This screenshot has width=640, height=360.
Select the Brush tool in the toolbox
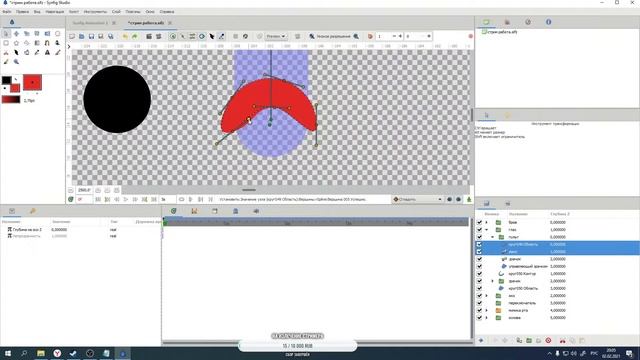(6, 62)
